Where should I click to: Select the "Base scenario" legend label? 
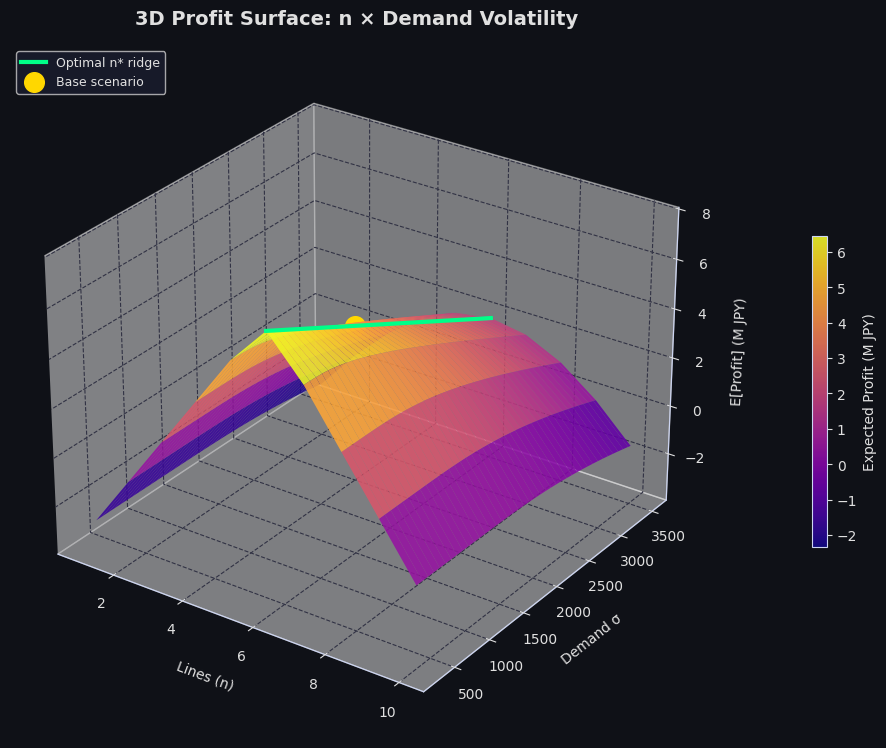[x=99, y=82]
